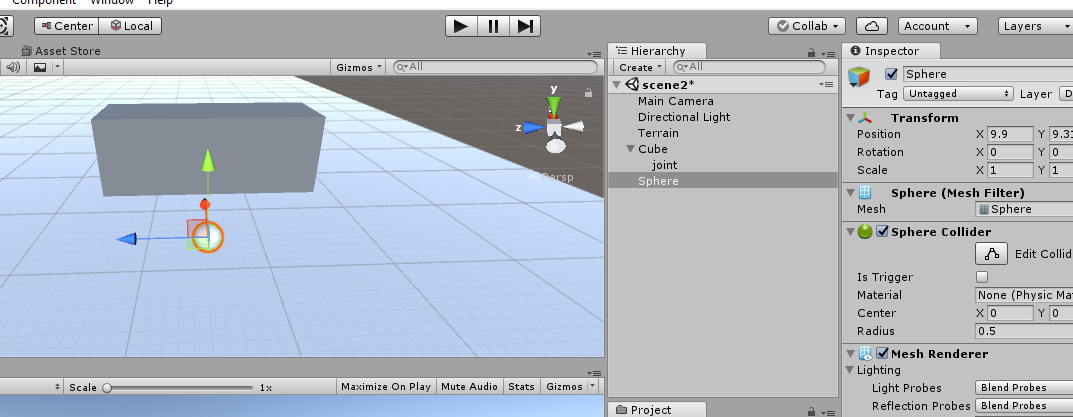1073x417 pixels.
Task: Collapse the scene2 foldout in the Hierarchy
Action: tap(617, 85)
